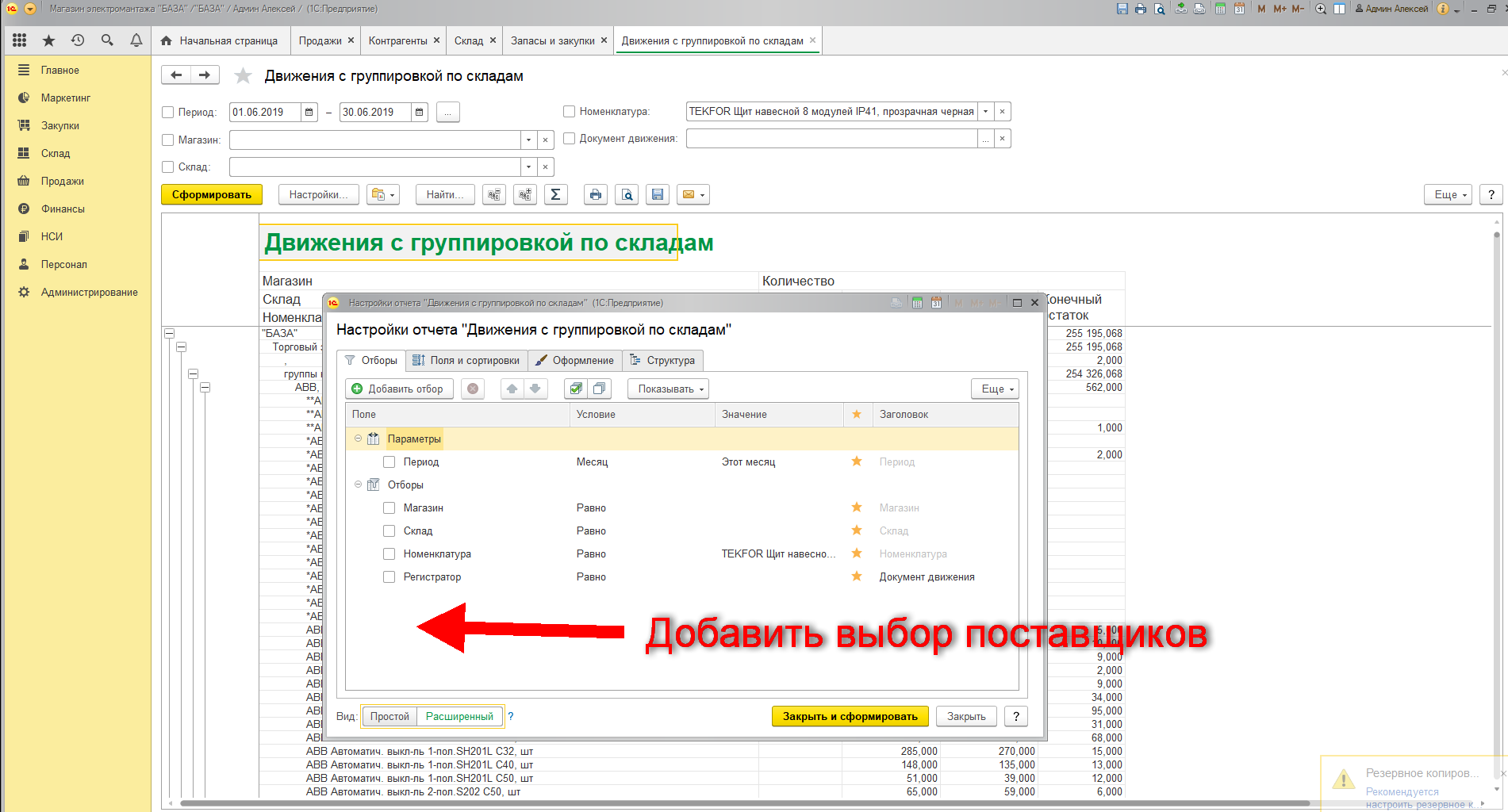Collapse the Параметры group in settings
This screenshot has height=812, width=1508.
[x=358, y=439]
